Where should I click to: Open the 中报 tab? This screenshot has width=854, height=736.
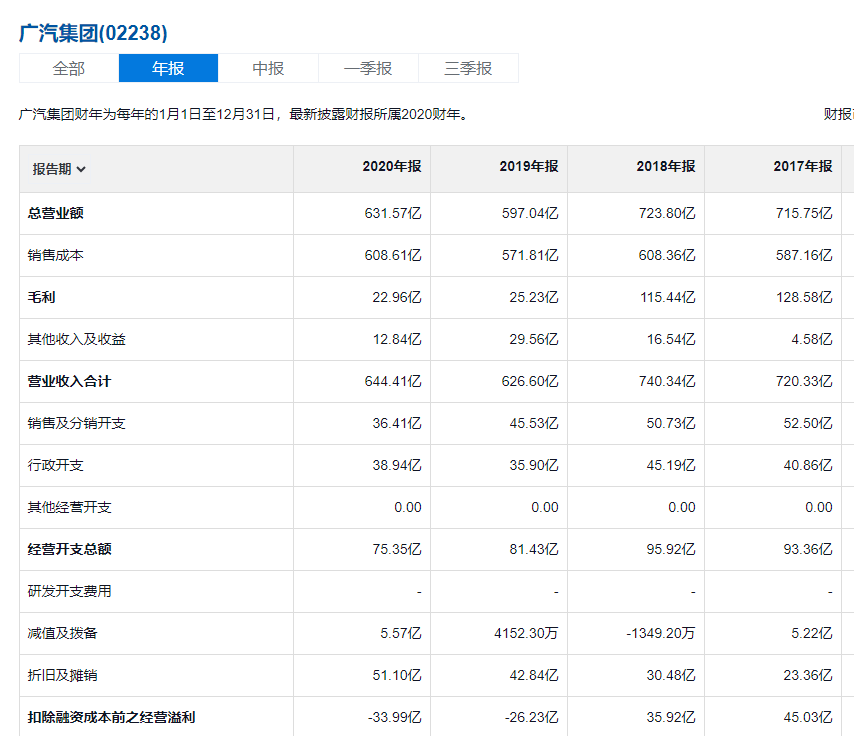tap(268, 68)
